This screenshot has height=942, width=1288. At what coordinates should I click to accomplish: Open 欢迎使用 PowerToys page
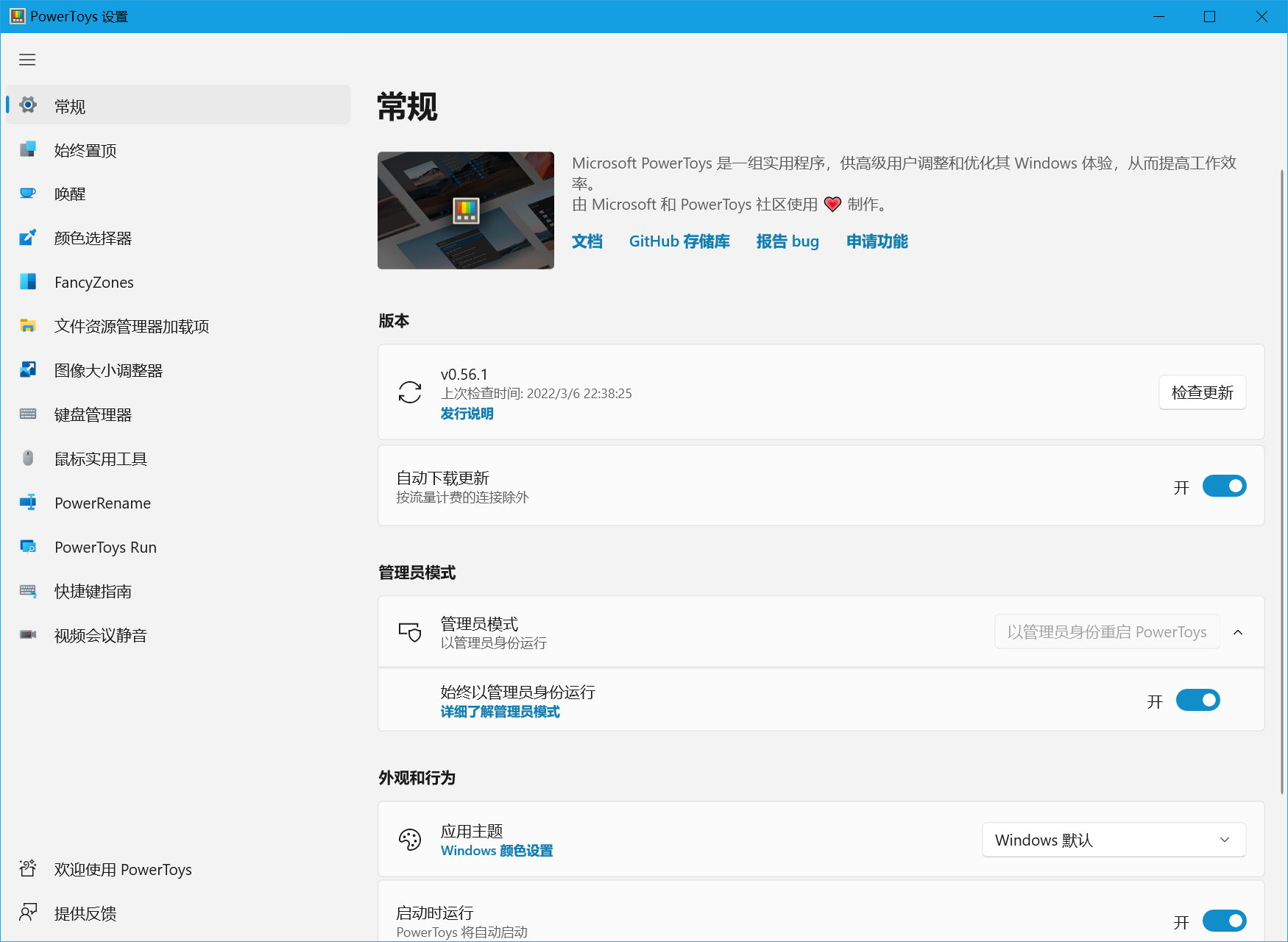[178, 870]
